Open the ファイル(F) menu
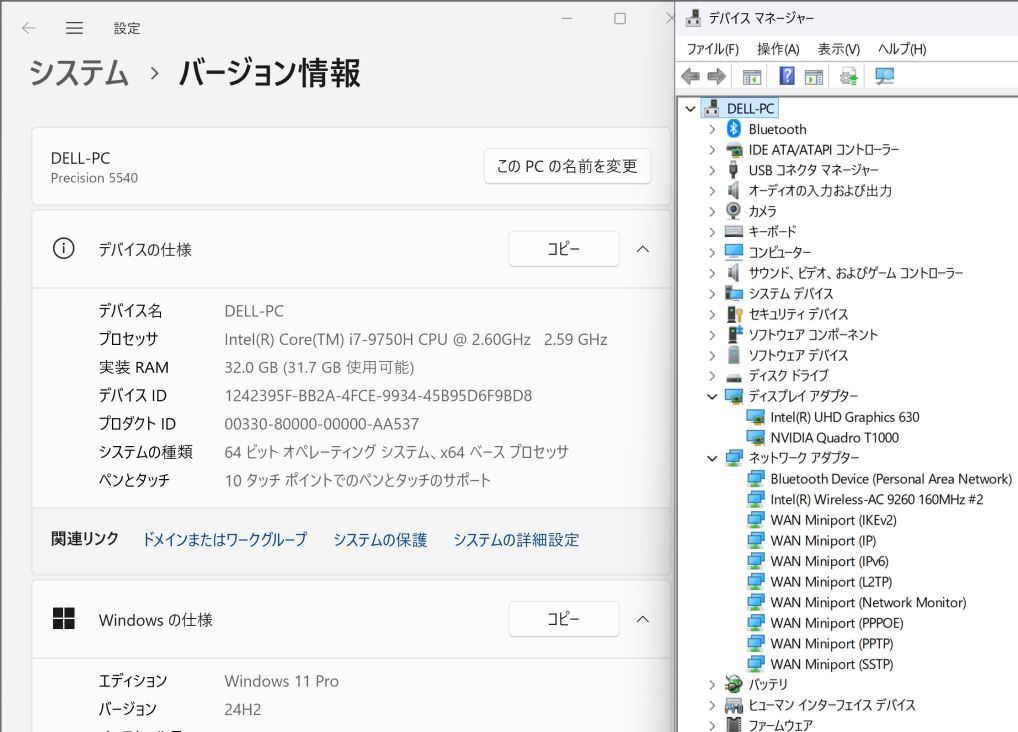 click(x=712, y=49)
